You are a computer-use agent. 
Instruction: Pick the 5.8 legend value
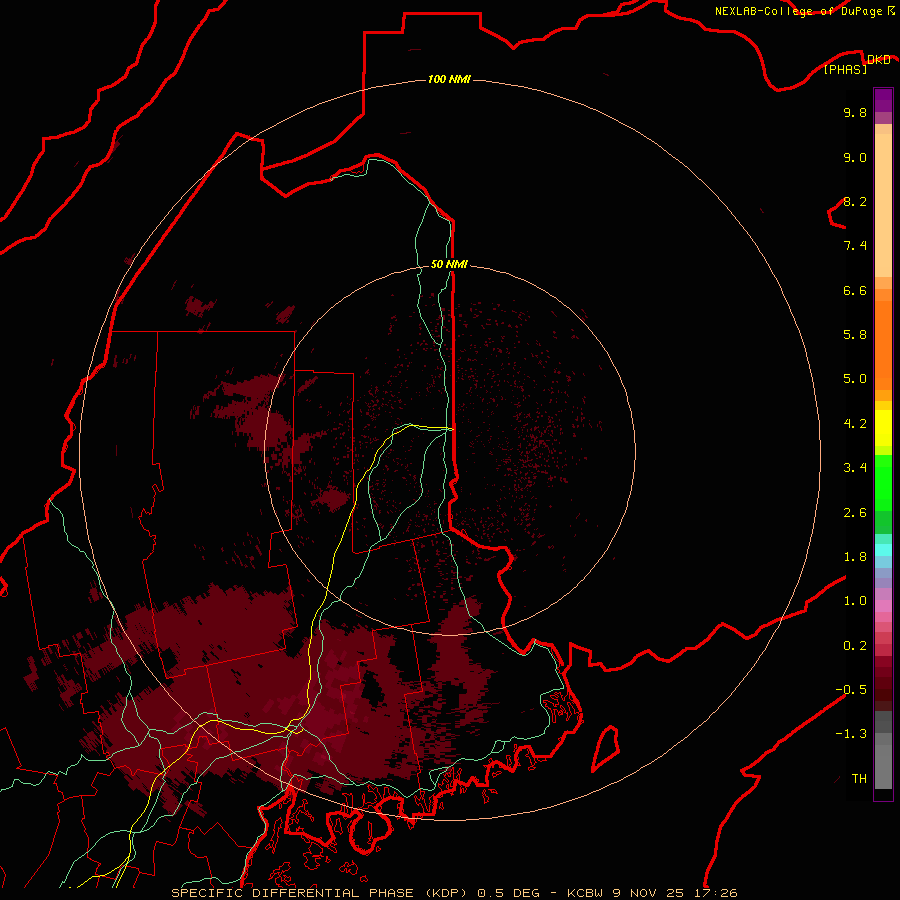tap(855, 335)
